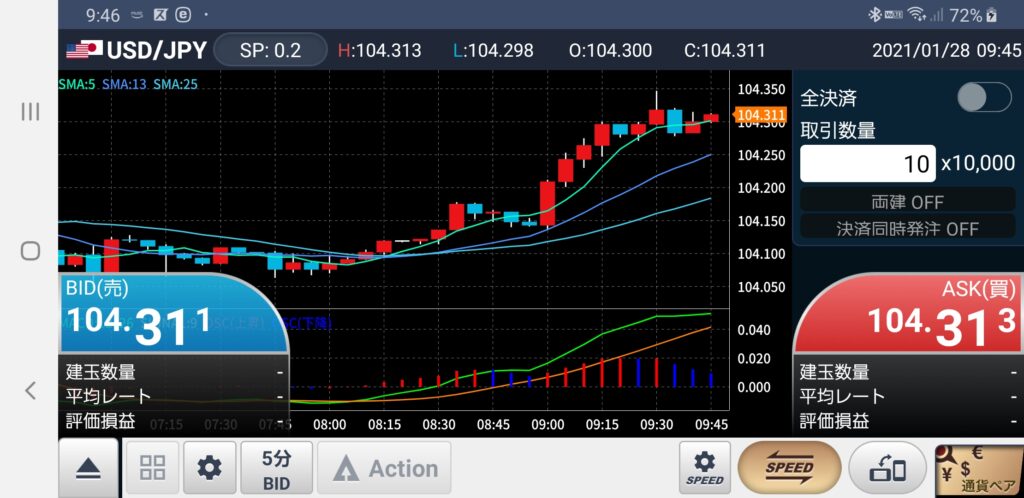The image size is (1024, 498).
Task: Tap the H:104.313 high value
Action: pos(379,50)
